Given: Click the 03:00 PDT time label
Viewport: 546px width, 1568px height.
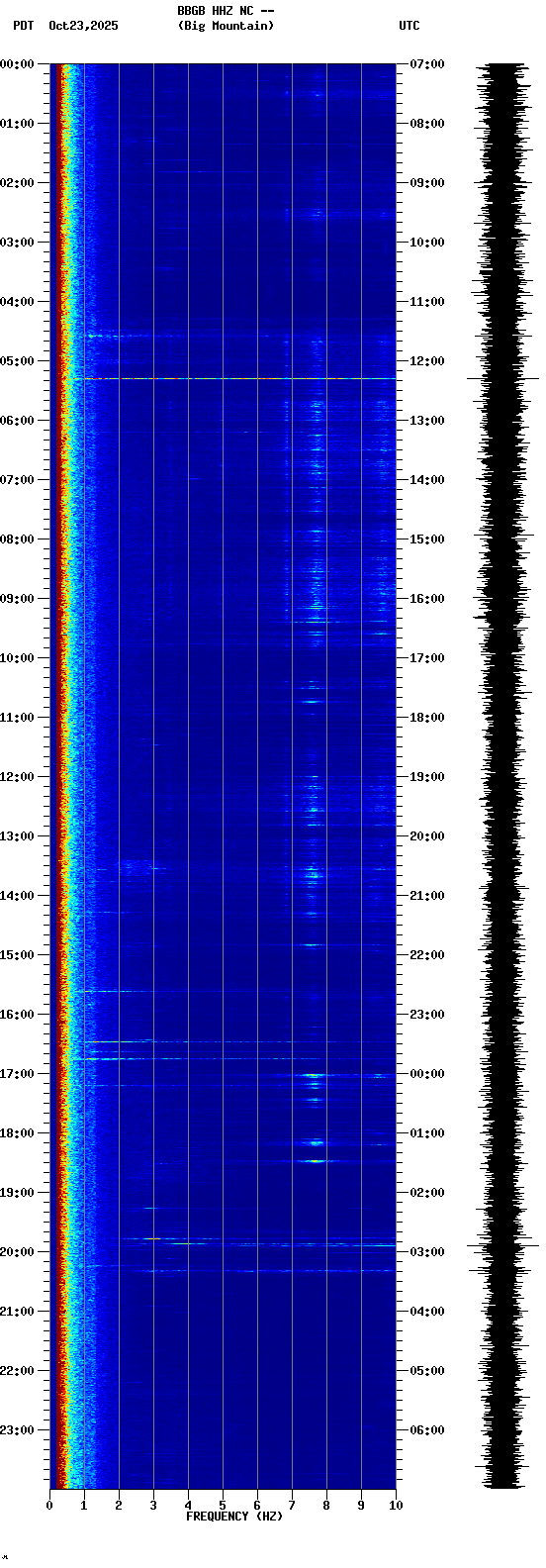Looking at the screenshot, I should [x=17, y=243].
